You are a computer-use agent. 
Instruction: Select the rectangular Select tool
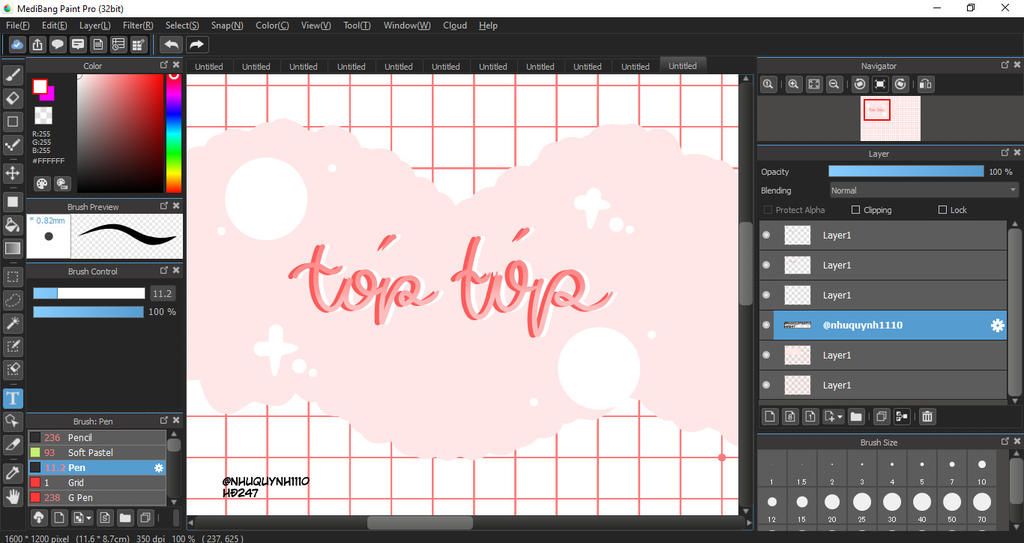[x=12, y=277]
